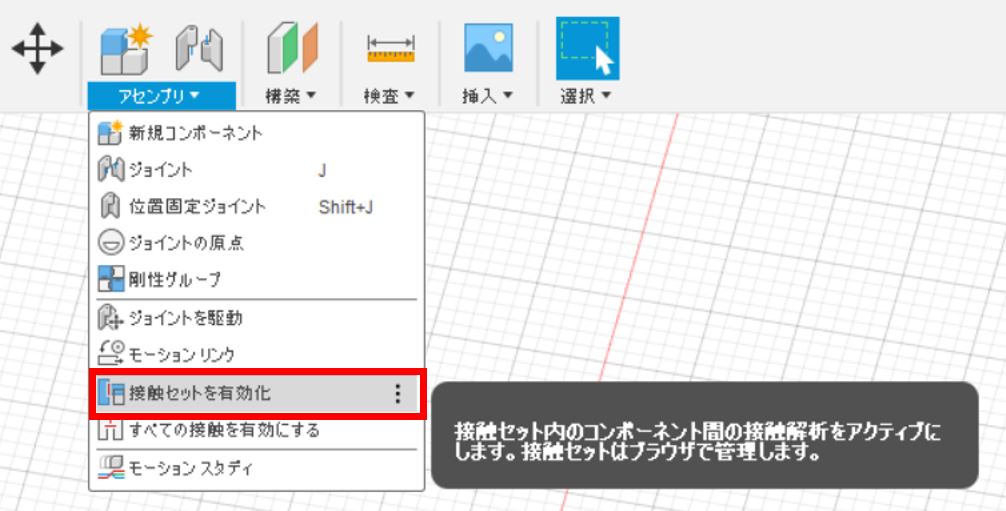Click the Select window-selection icon
The image size is (1006, 511).
[x=587, y=49]
